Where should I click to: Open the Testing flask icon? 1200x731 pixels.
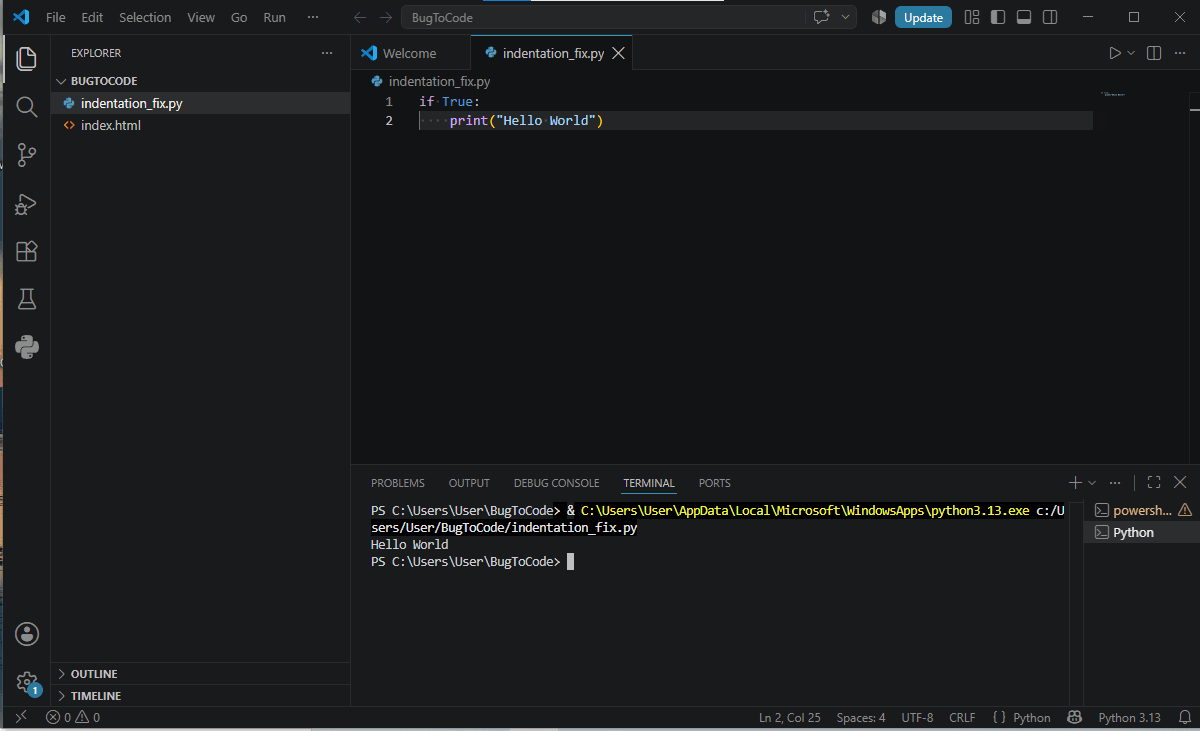pyautogui.click(x=27, y=299)
